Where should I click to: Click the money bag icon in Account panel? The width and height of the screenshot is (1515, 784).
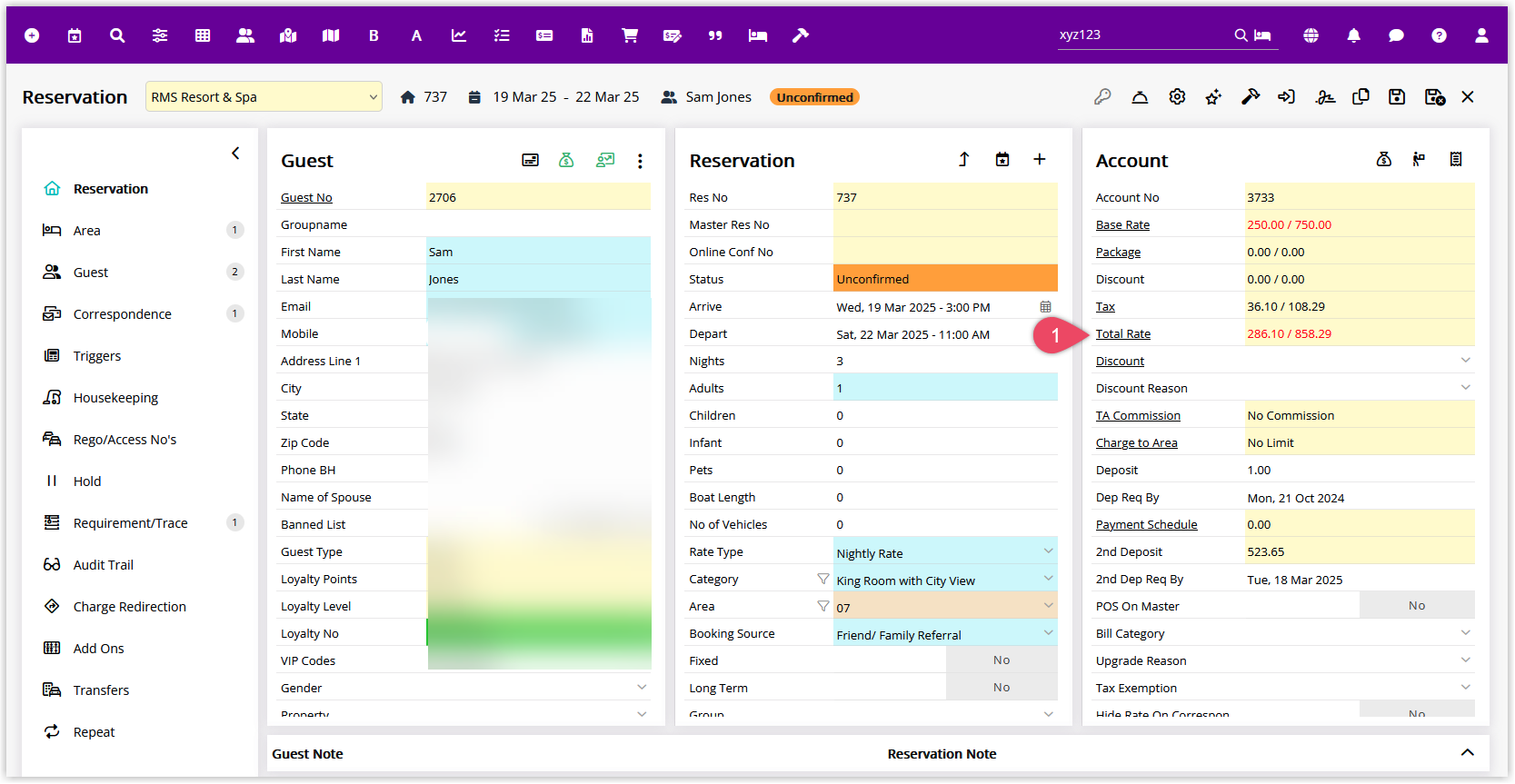(1384, 159)
